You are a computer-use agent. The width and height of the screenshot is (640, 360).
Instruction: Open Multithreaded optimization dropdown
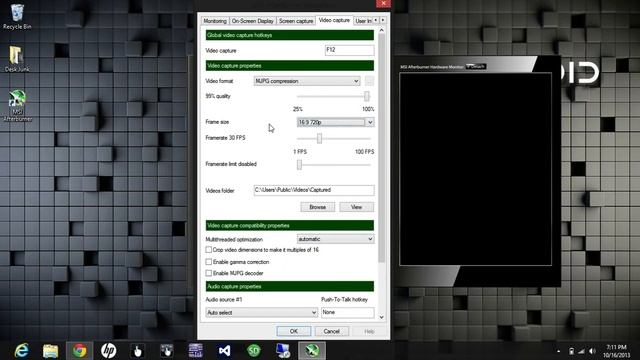[335, 239]
